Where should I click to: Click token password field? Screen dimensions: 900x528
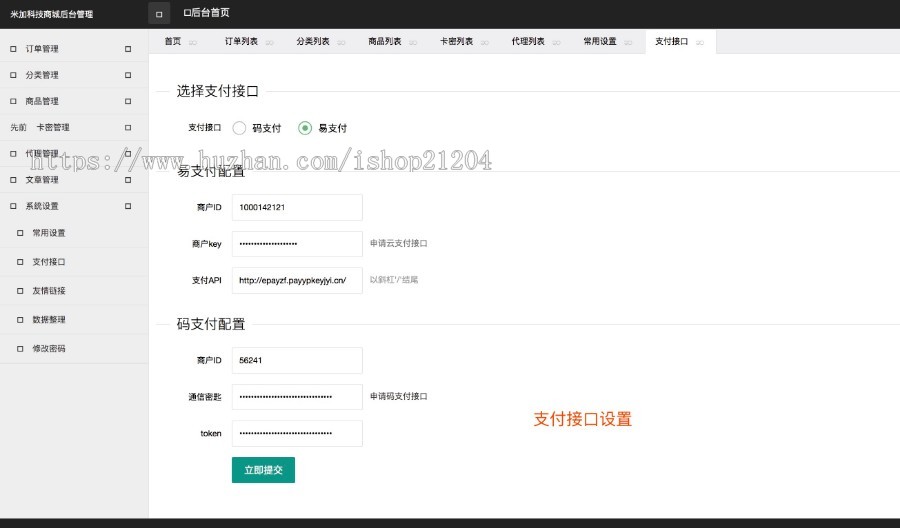tap(297, 433)
